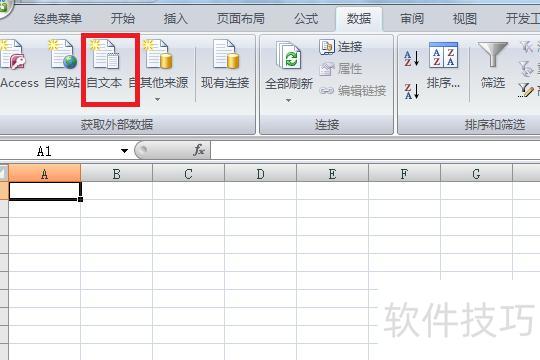The image size is (540, 360).
Task: Expand the 全部刷新 dropdown arrow
Action: coord(289,101)
